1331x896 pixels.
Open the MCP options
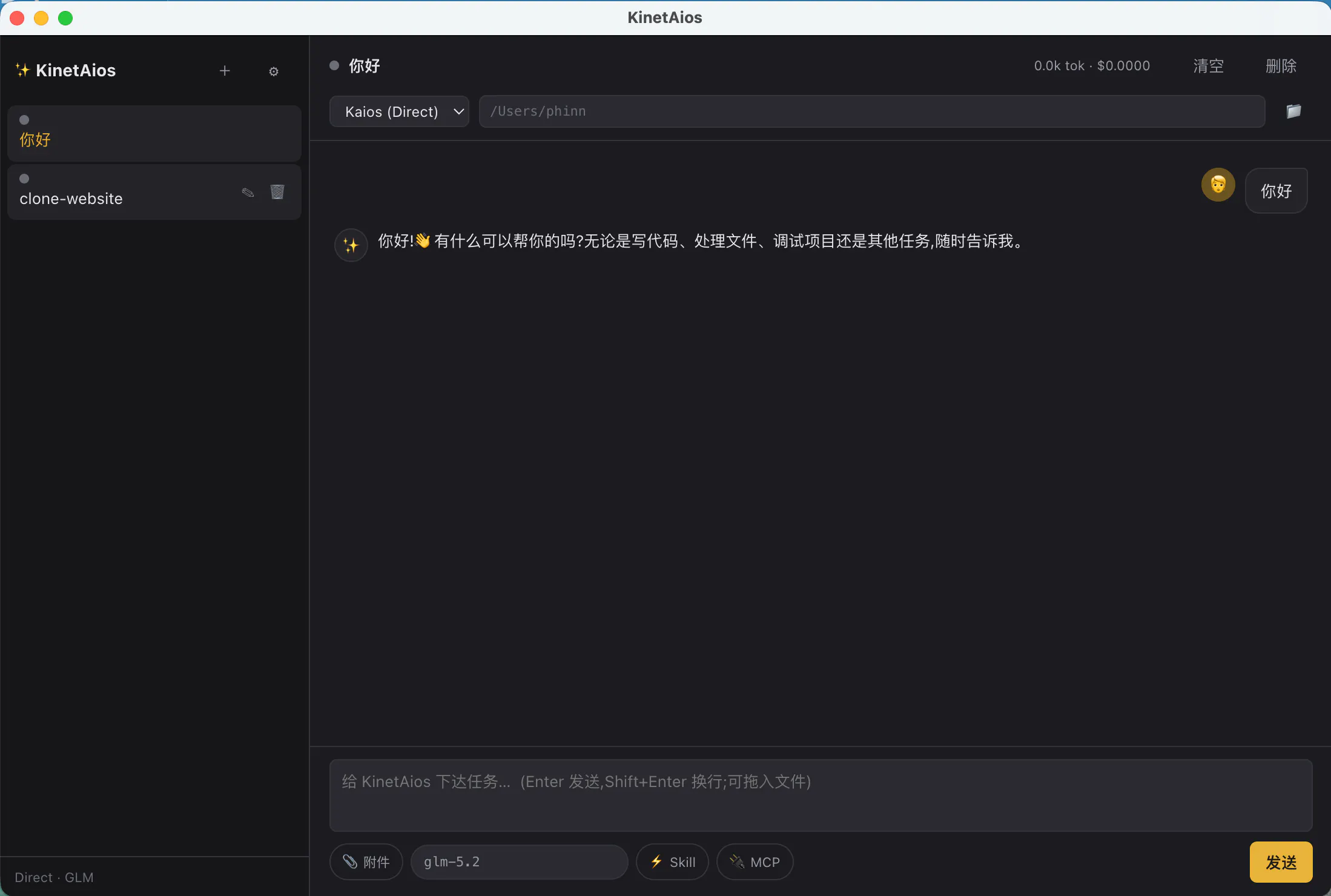[755, 862]
